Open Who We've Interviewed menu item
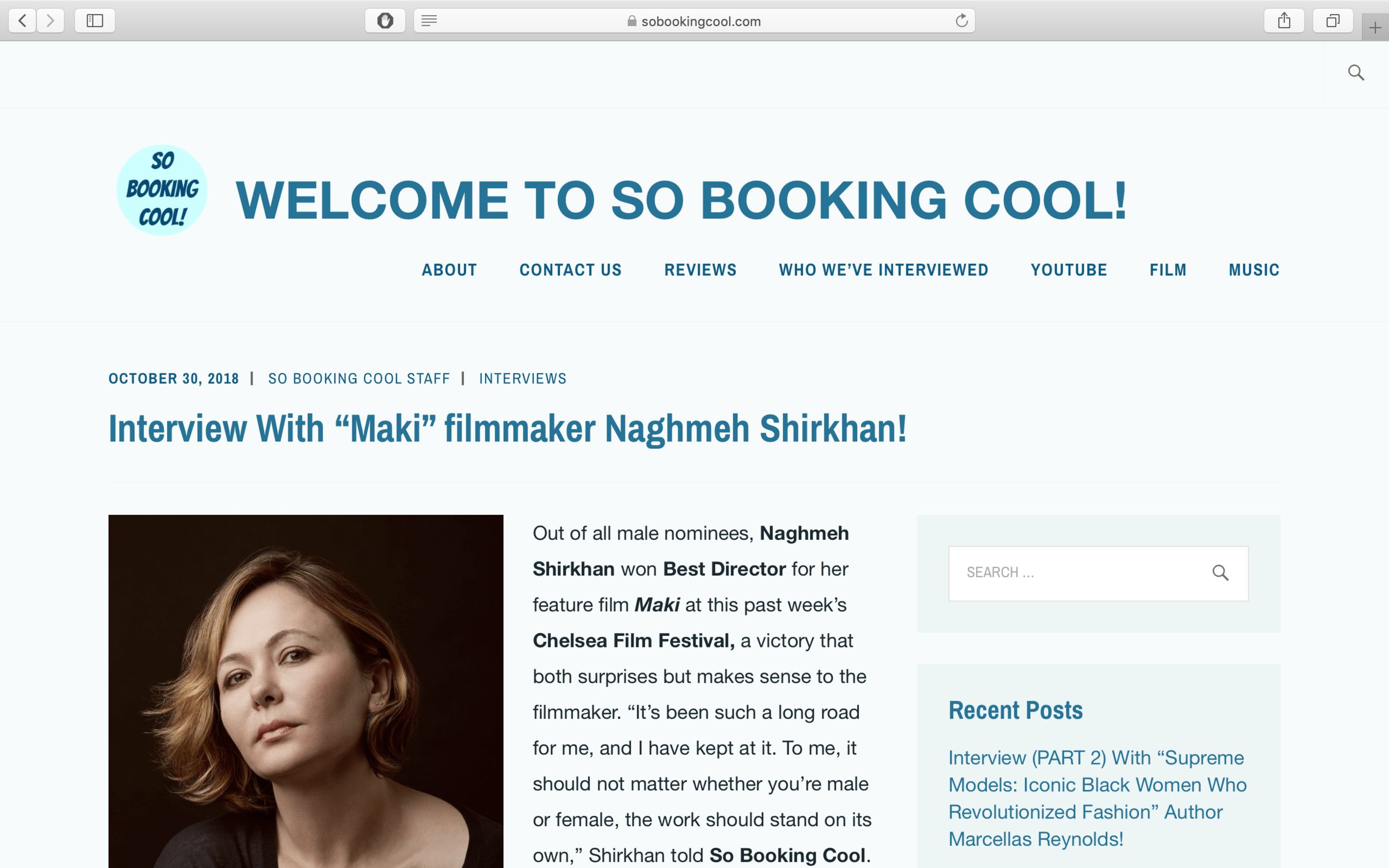 [x=883, y=270]
